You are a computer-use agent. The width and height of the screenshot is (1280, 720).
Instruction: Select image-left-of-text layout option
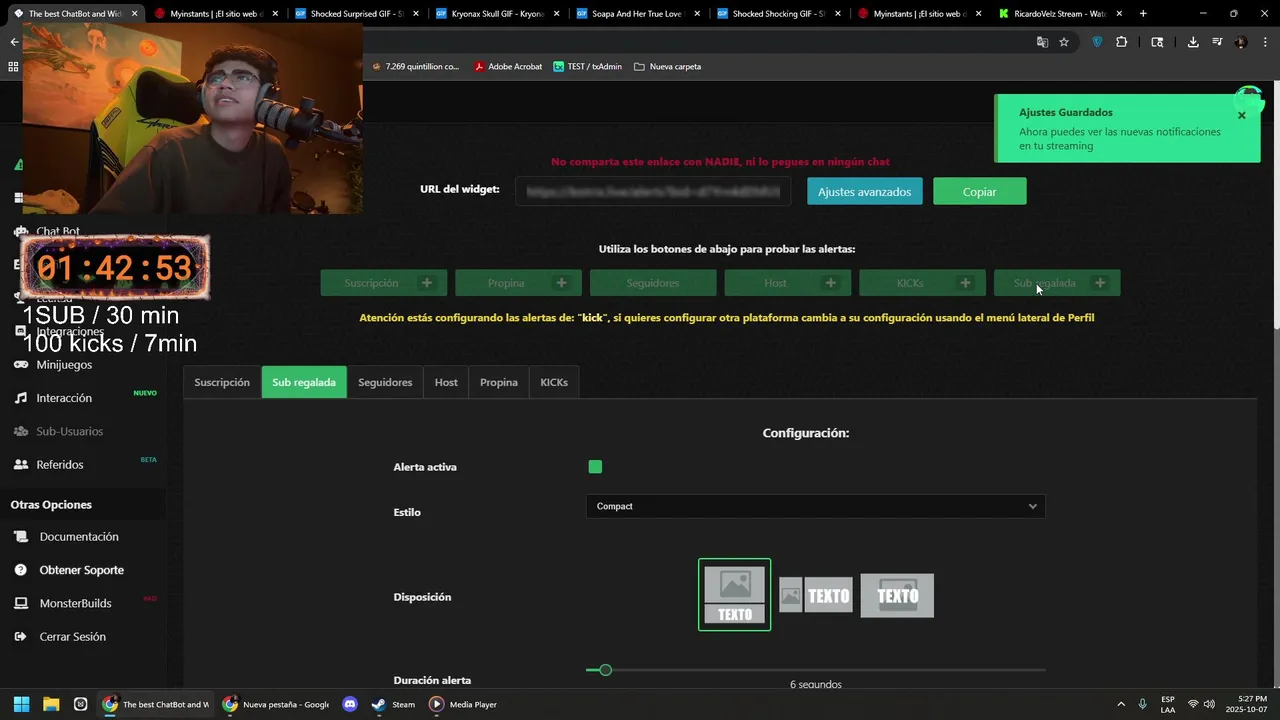coord(816,596)
